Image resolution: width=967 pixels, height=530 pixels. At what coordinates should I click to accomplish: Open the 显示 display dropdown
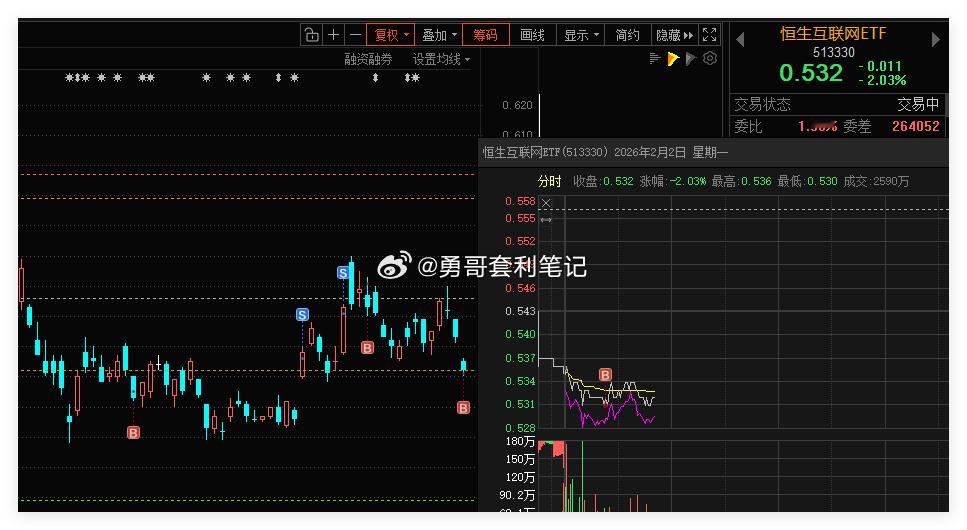click(581, 35)
